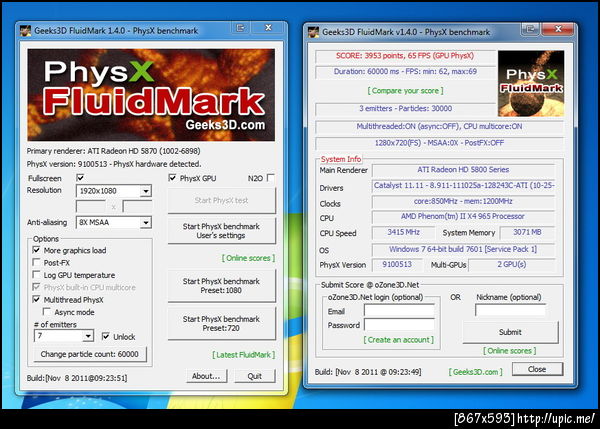Click the 3071 MB System Memory value
Image resolution: width=600 pixels, height=429 pixels.
(527, 232)
